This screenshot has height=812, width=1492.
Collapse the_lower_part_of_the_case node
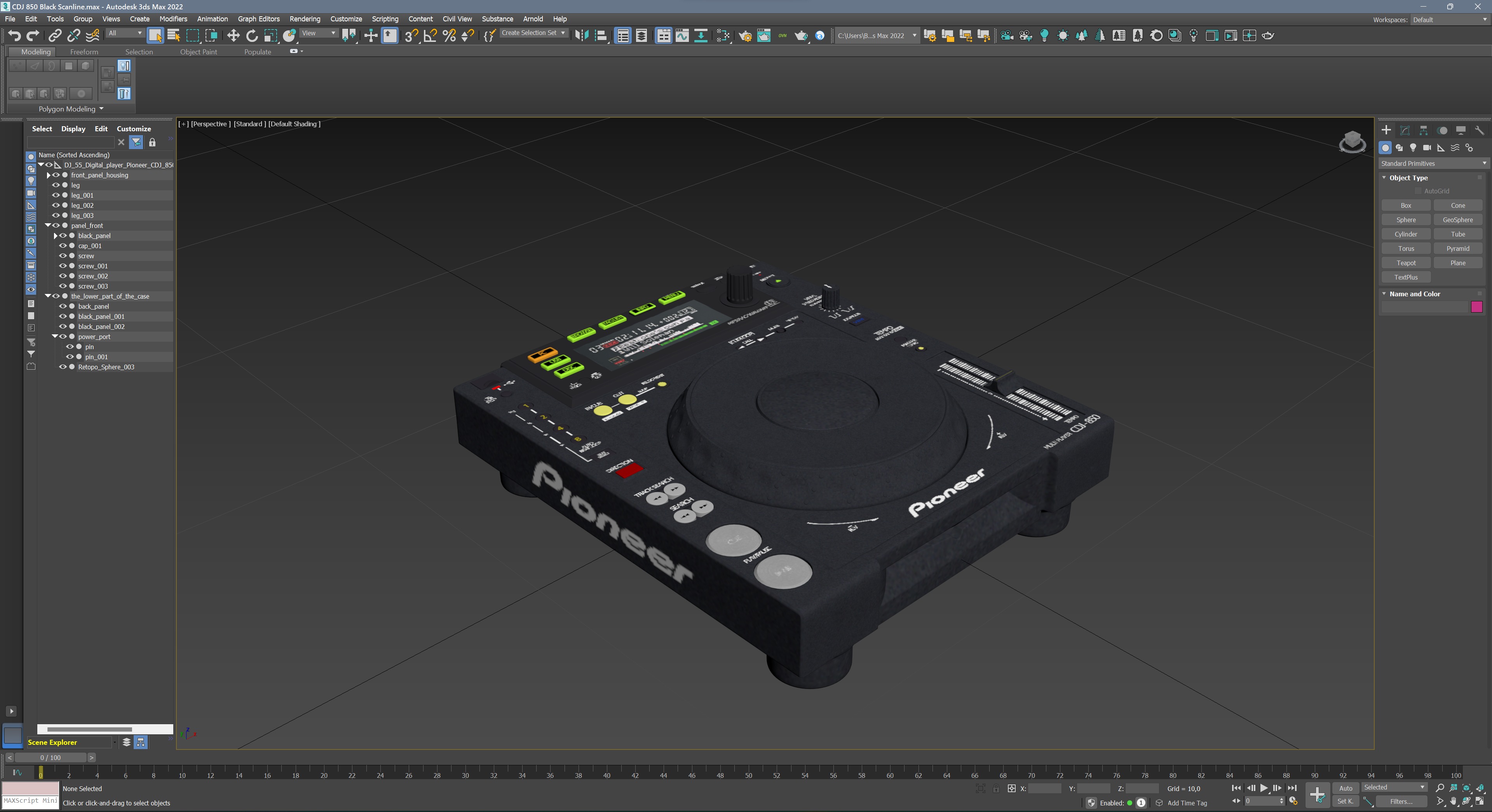(48, 296)
